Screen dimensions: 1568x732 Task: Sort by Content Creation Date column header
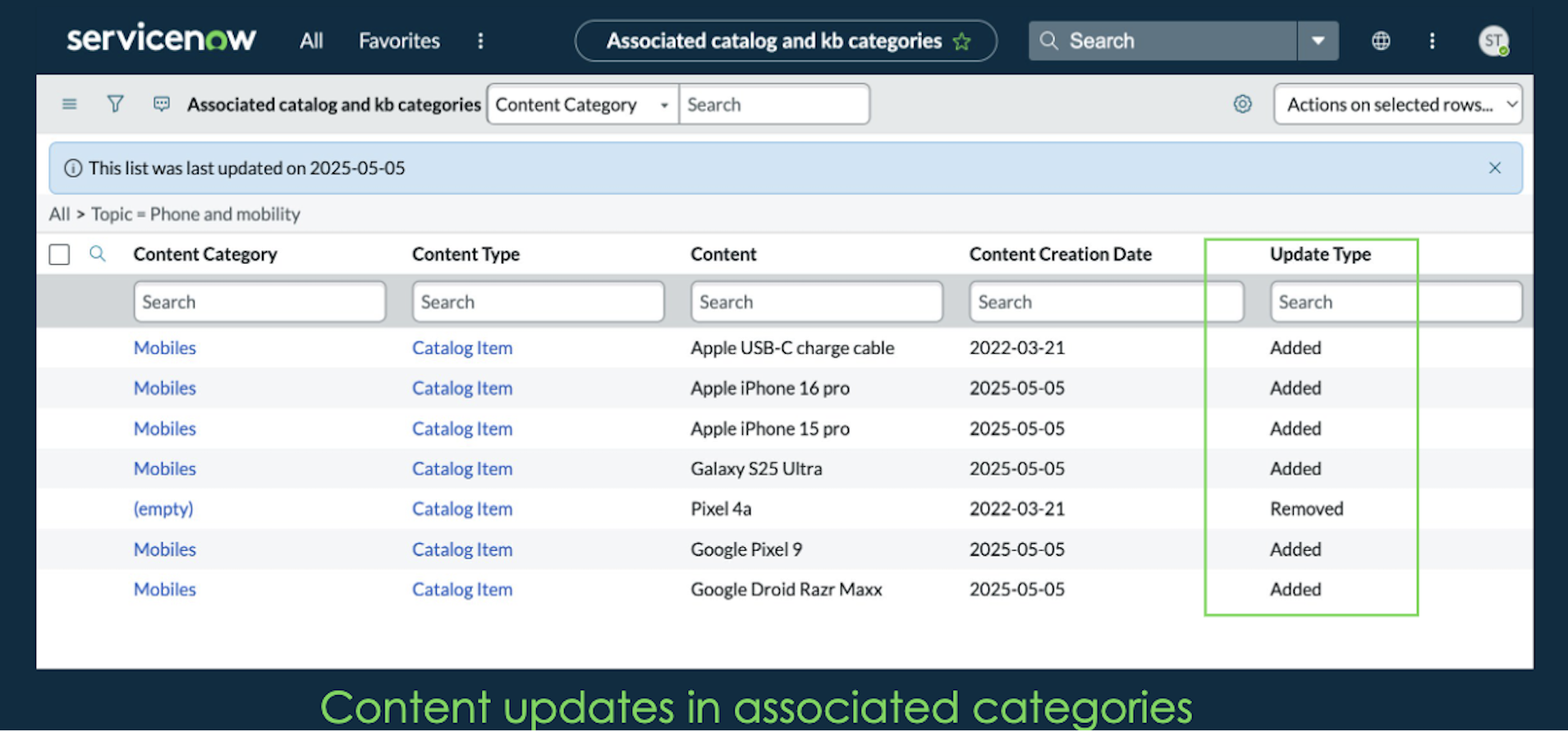click(1061, 254)
